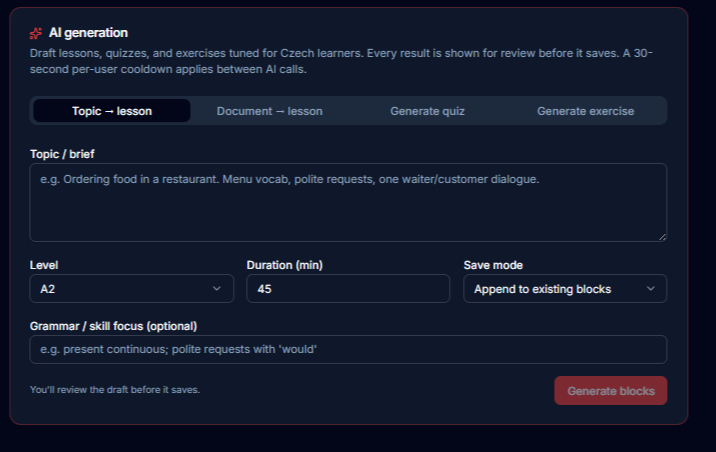Click the Grammar / skill focus input
716x452 pixels.
[348, 349]
